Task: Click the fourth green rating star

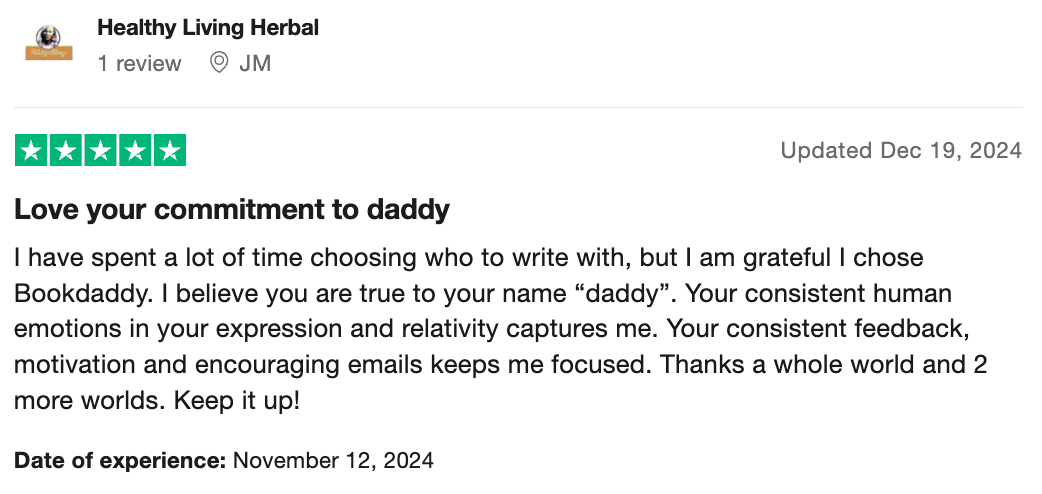Action: point(135,151)
